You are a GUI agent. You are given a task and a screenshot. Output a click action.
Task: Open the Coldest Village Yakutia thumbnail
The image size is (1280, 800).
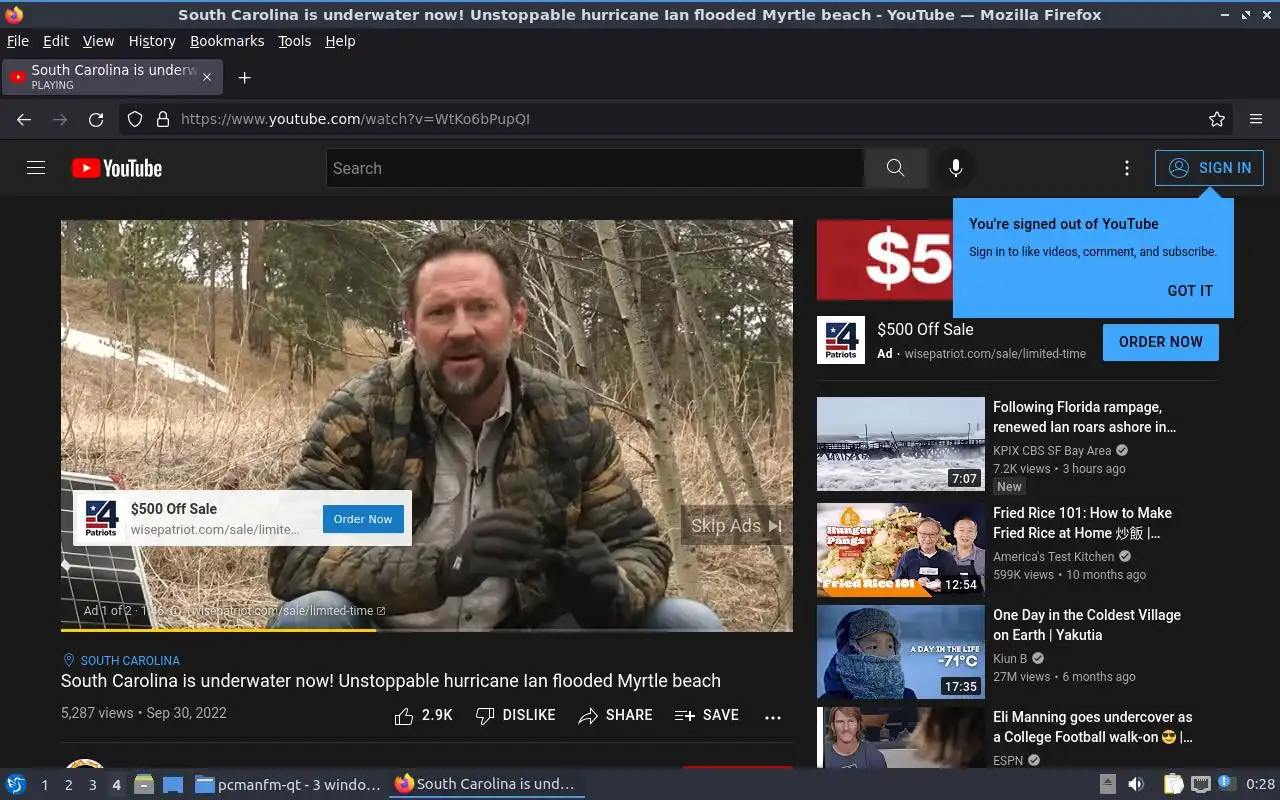click(x=901, y=652)
